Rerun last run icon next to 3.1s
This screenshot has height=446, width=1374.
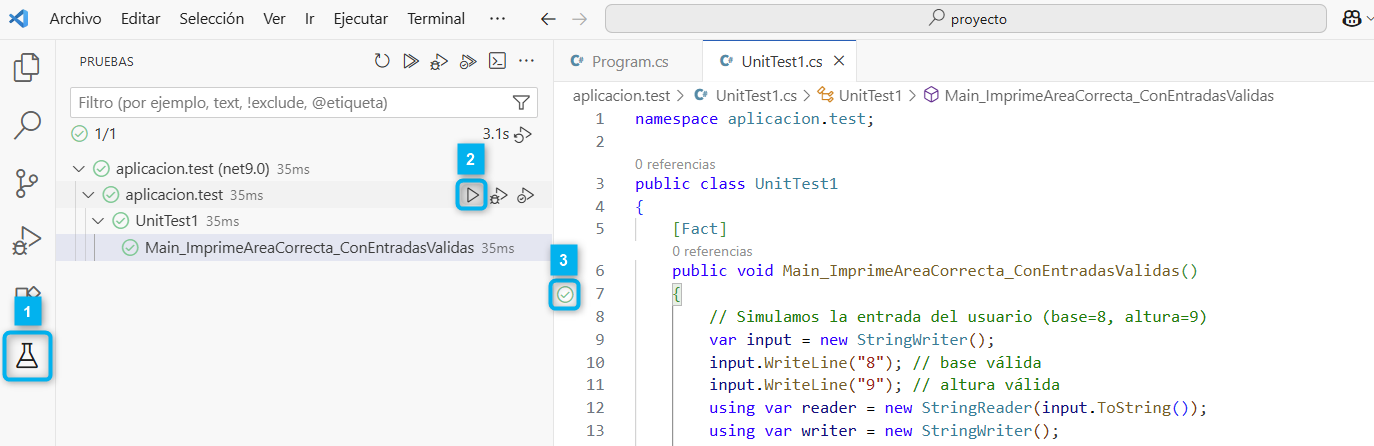(x=523, y=134)
